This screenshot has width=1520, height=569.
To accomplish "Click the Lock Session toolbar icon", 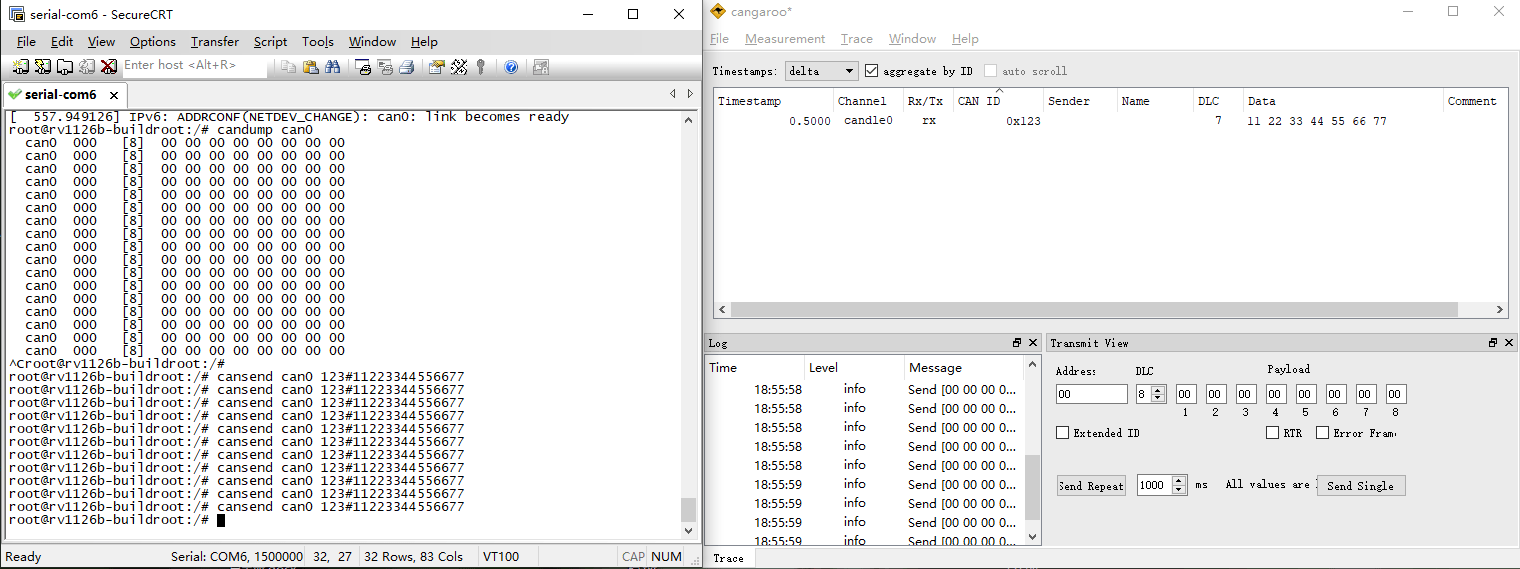I will [541, 67].
